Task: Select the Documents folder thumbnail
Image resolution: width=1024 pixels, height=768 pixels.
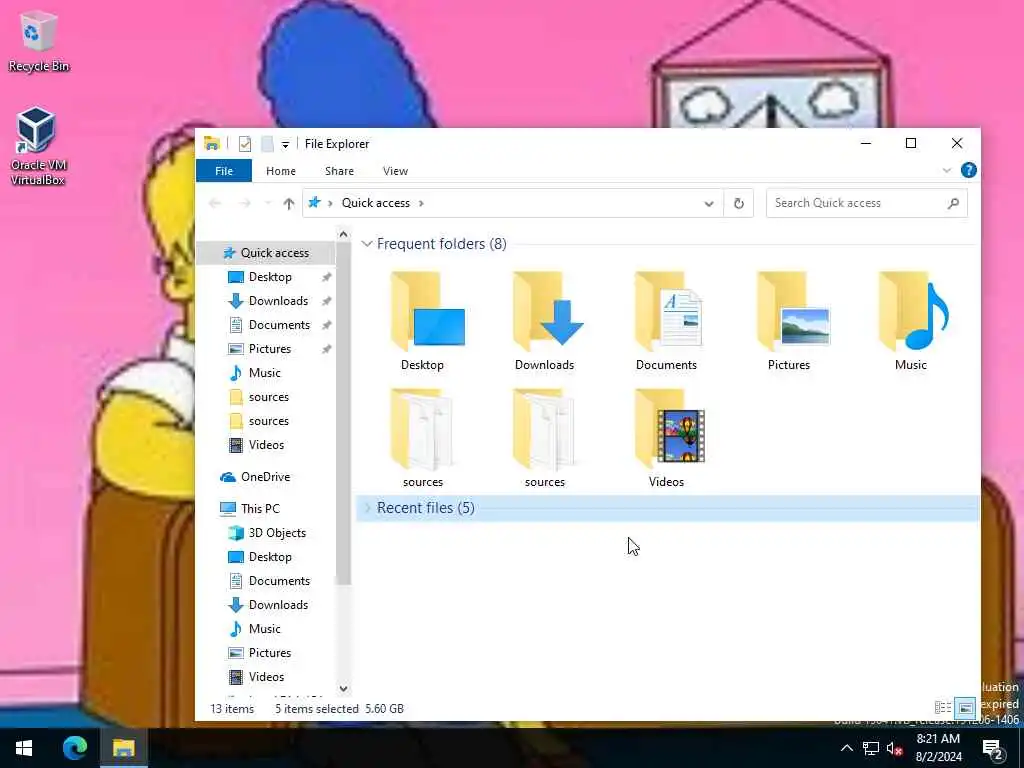Action: (x=666, y=321)
